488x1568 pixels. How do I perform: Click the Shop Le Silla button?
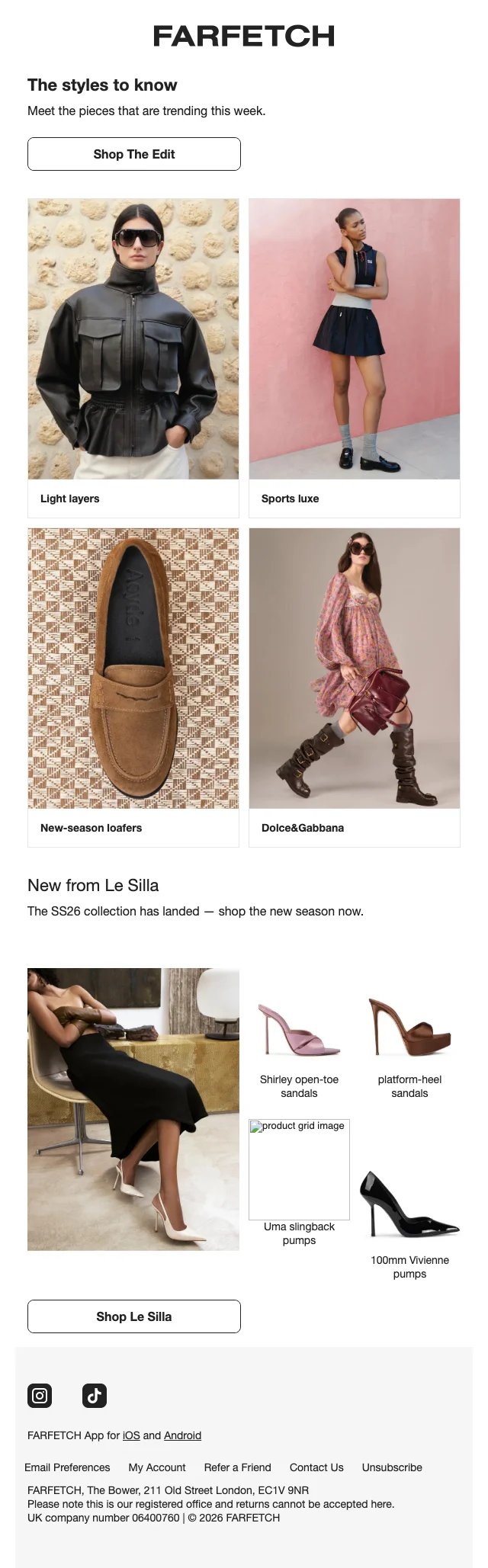pyautogui.click(x=134, y=1316)
